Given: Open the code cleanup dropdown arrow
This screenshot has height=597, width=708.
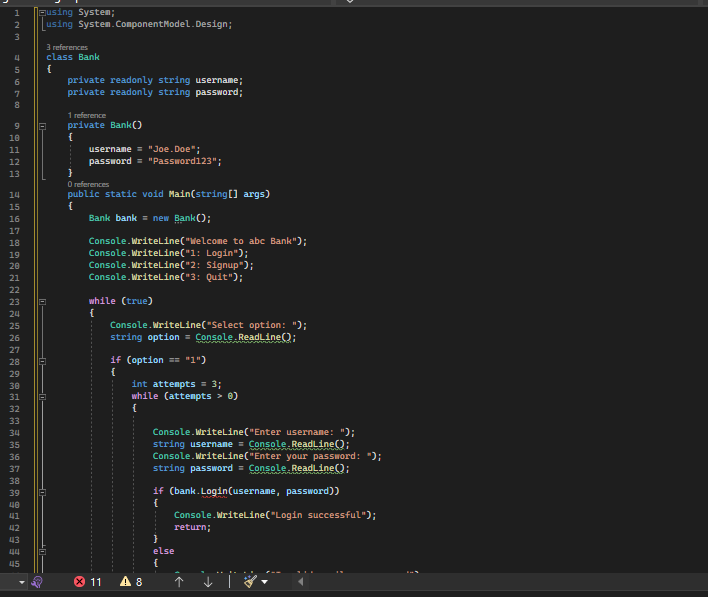Looking at the screenshot, I should [265, 582].
